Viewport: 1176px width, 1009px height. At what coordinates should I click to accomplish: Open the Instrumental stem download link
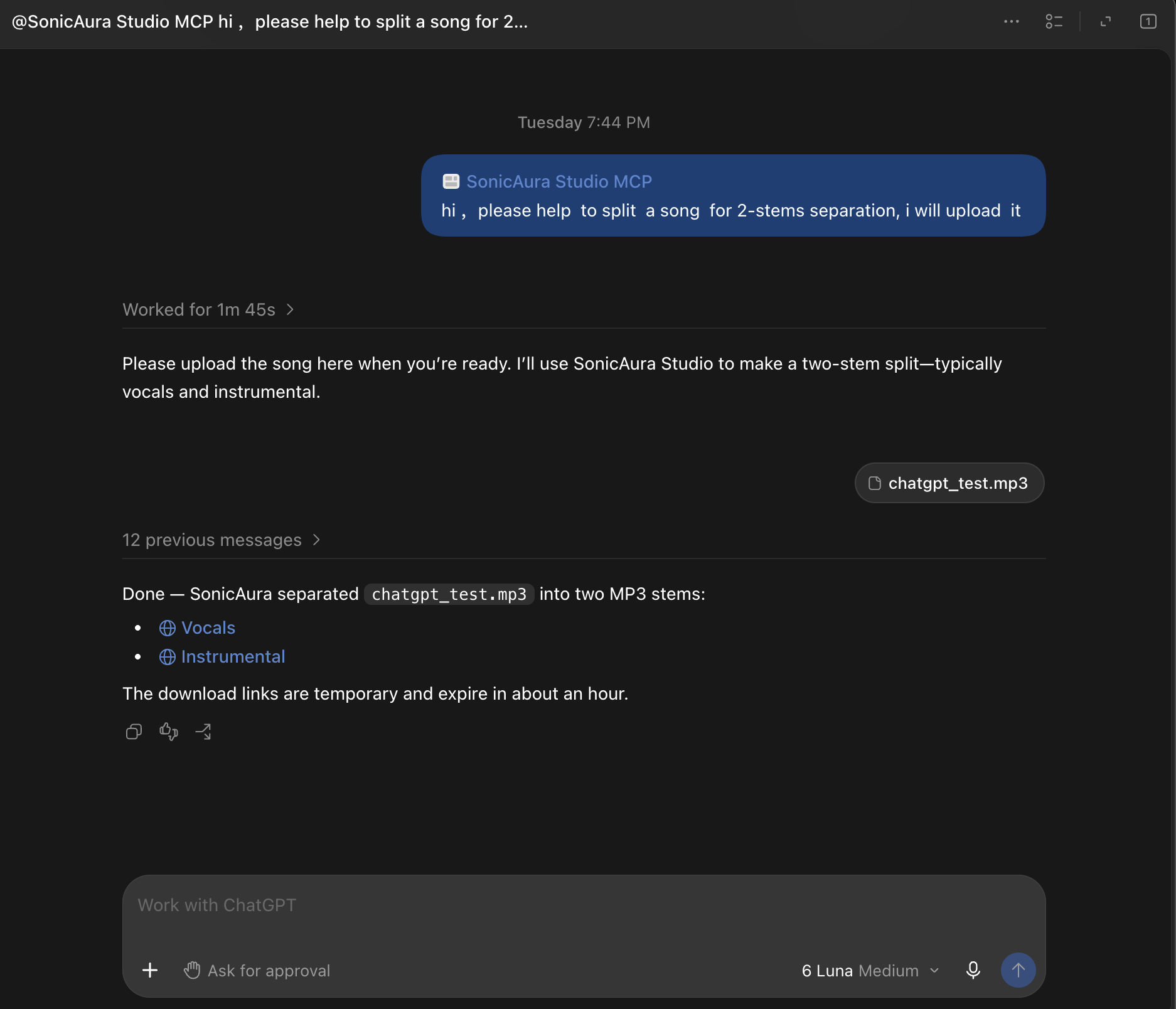233,657
